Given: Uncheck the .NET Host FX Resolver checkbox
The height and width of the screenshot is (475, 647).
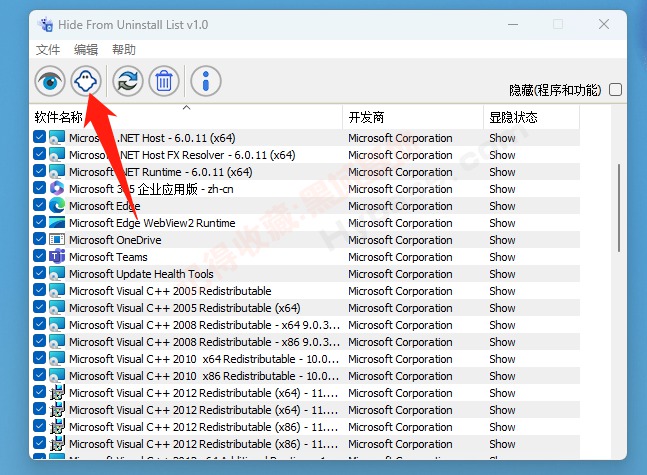Looking at the screenshot, I should 39,154.
